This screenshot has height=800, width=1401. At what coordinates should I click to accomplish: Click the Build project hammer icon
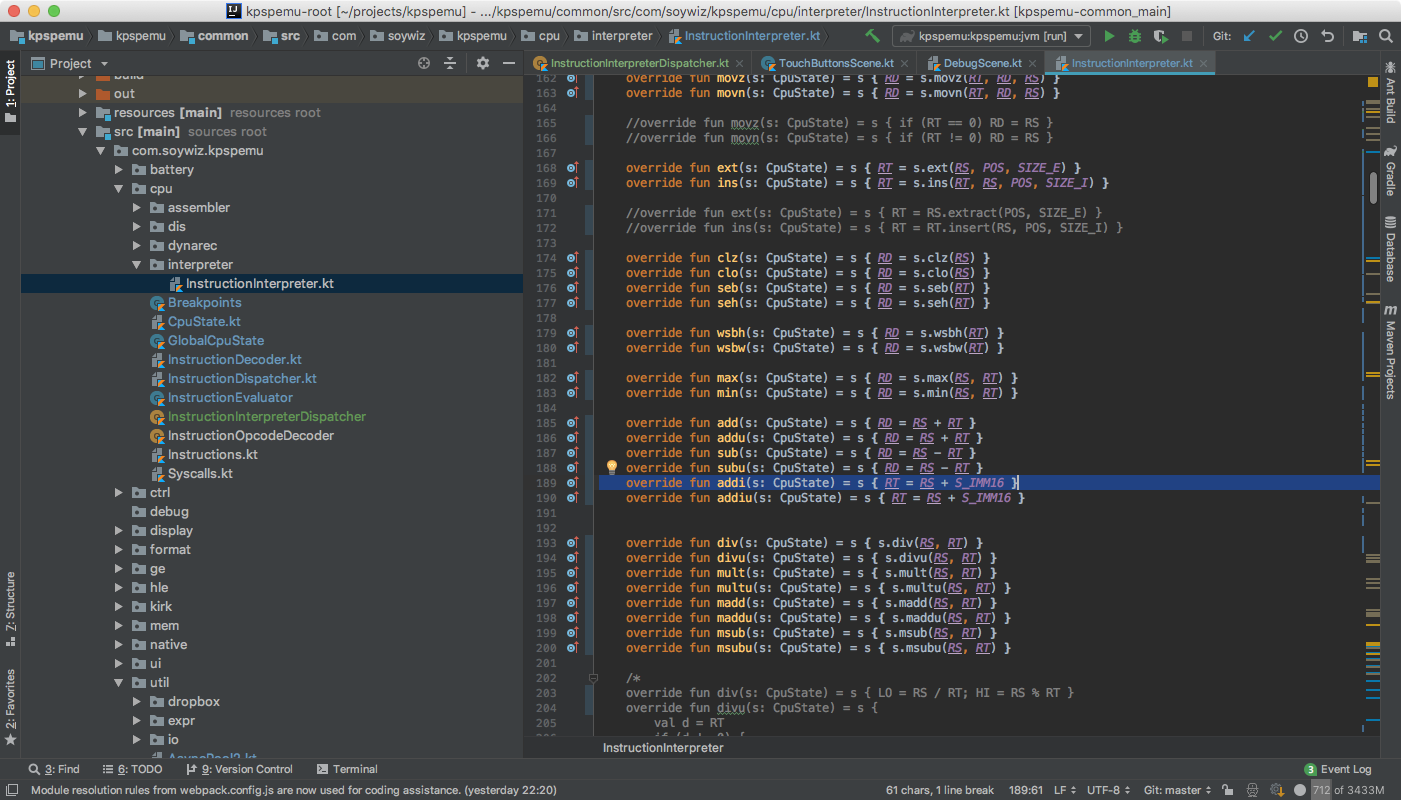click(873, 36)
